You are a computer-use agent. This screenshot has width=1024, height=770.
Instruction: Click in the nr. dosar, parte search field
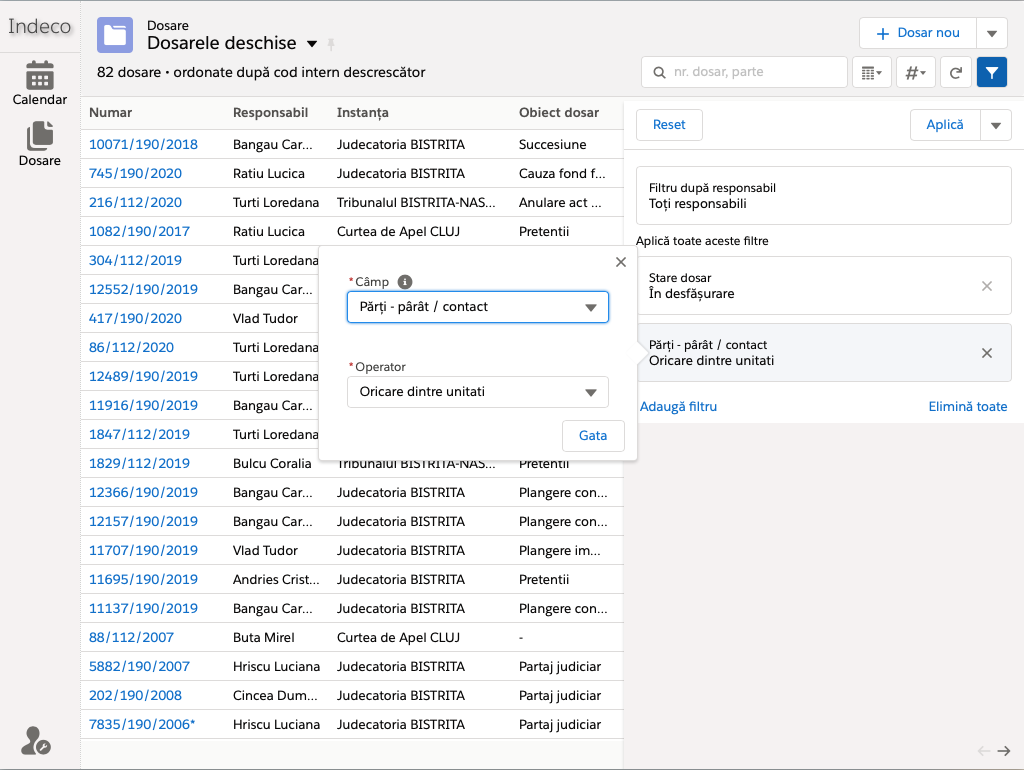(755, 72)
